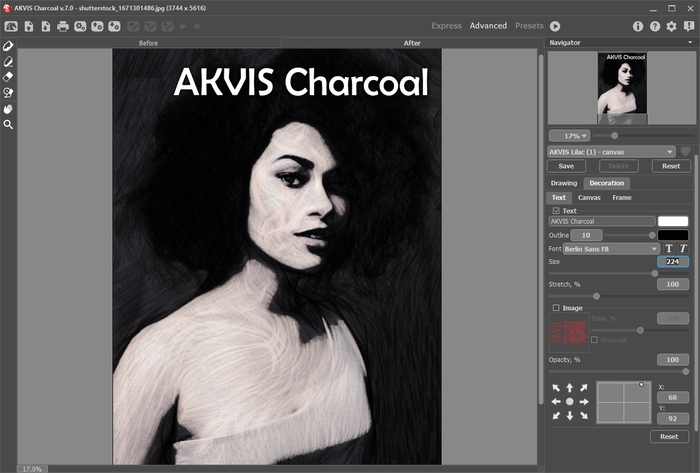Center text position dot
This screenshot has width=700, height=473.
coord(570,402)
